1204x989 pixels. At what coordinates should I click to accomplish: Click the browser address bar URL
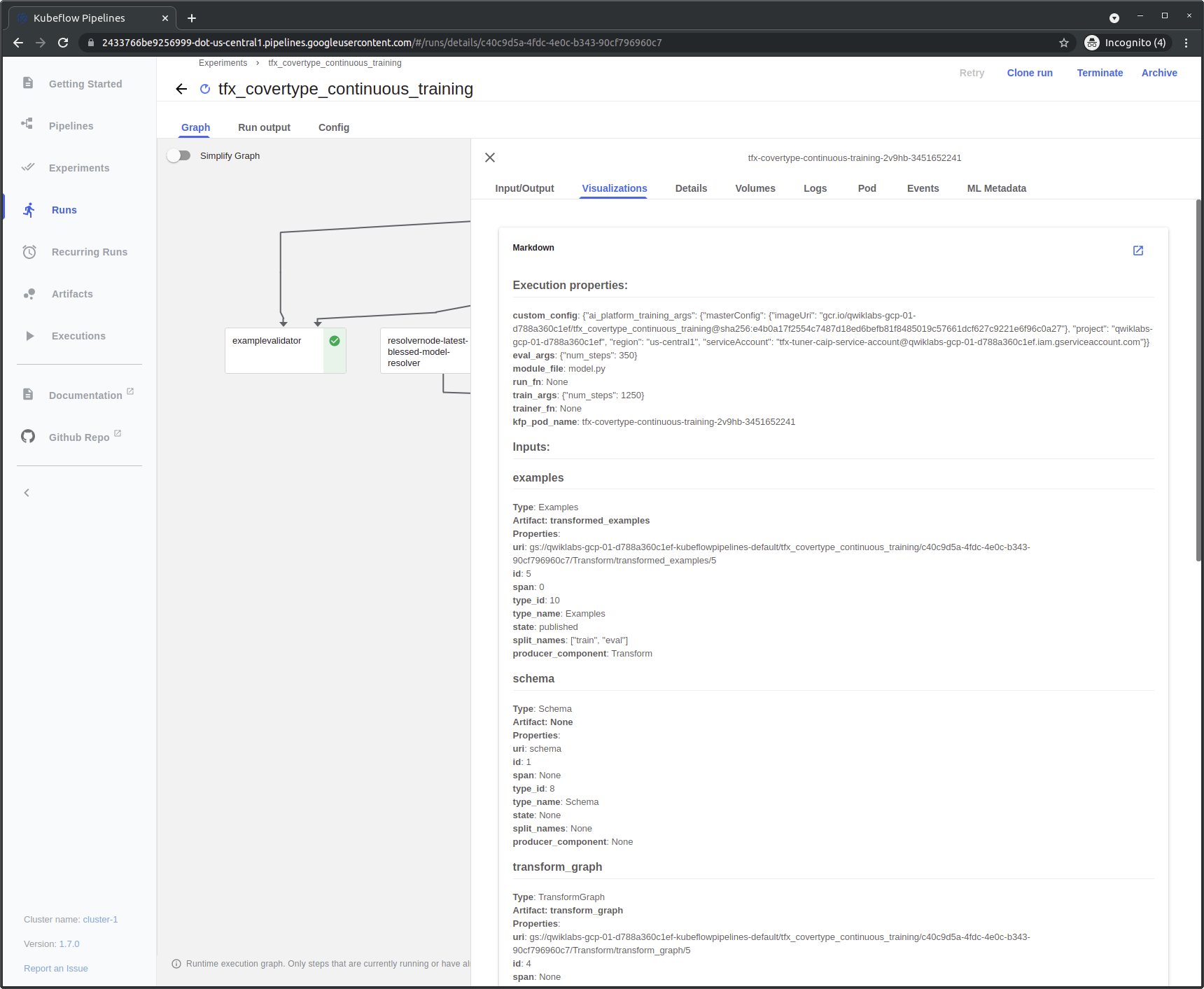click(x=381, y=43)
